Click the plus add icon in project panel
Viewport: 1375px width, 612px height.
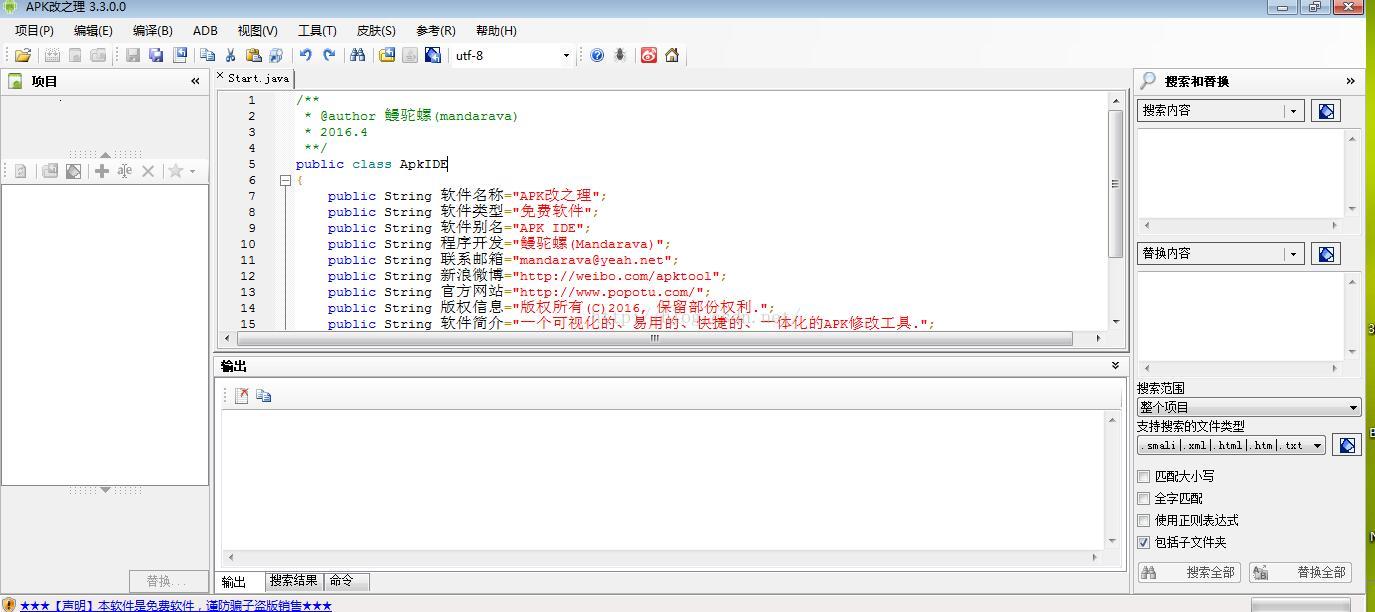tap(102, 171)
